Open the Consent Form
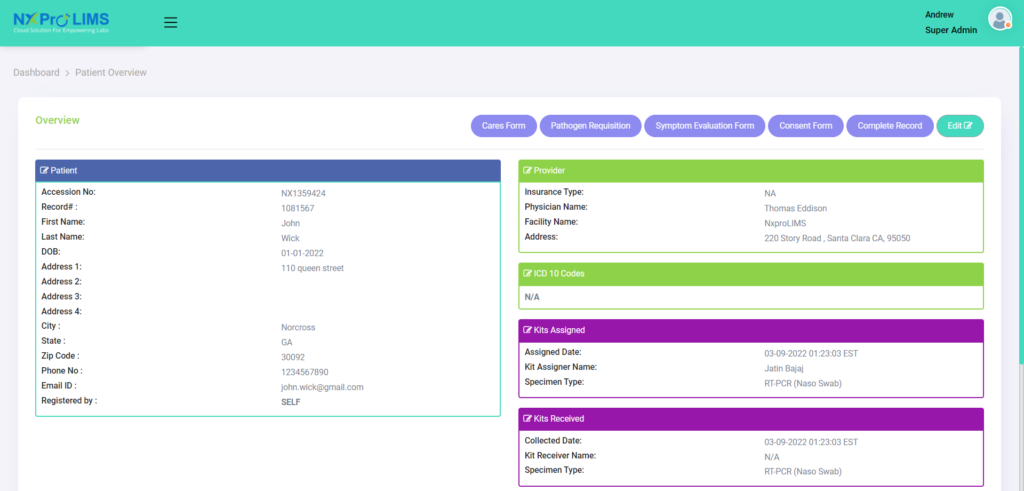The width and height of the screenshot is (1024, 491). click(806, 126)
